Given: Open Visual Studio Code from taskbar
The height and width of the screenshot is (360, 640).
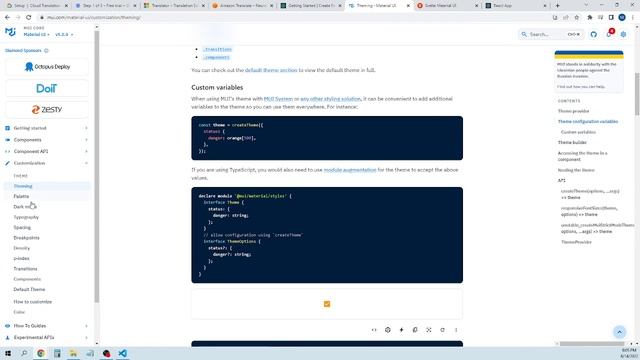Looking at the screenshot, I should tap(122, 353).
